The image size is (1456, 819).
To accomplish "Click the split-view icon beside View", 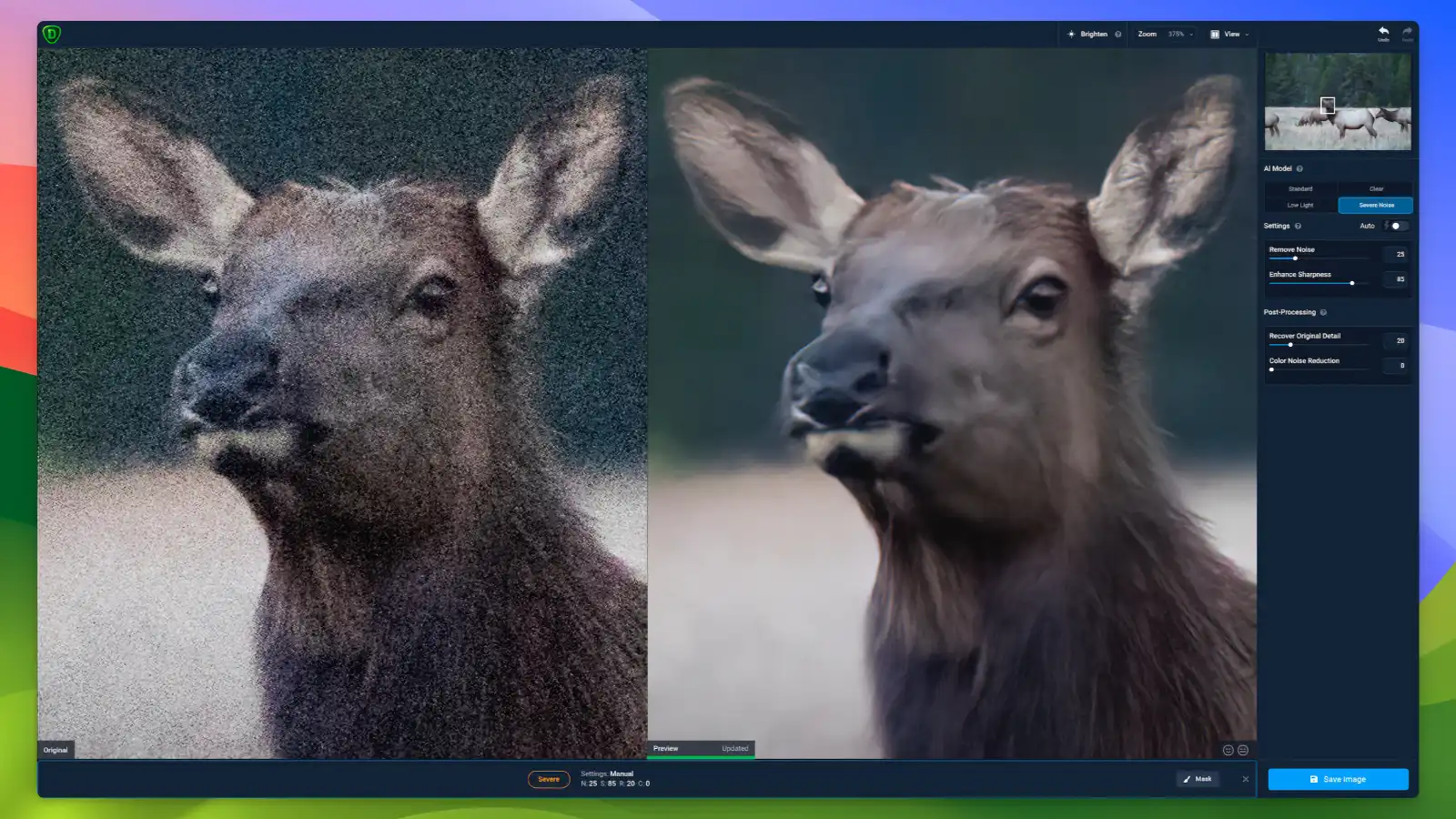I will [1214, 34].
